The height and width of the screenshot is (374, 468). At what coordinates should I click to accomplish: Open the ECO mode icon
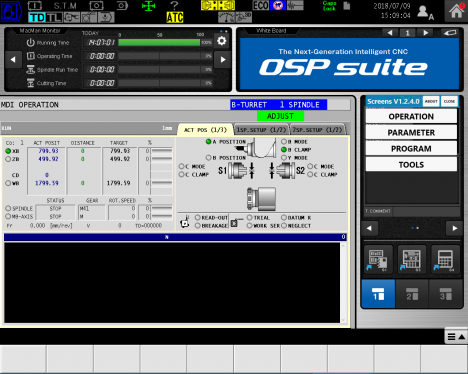click(261, 5)
